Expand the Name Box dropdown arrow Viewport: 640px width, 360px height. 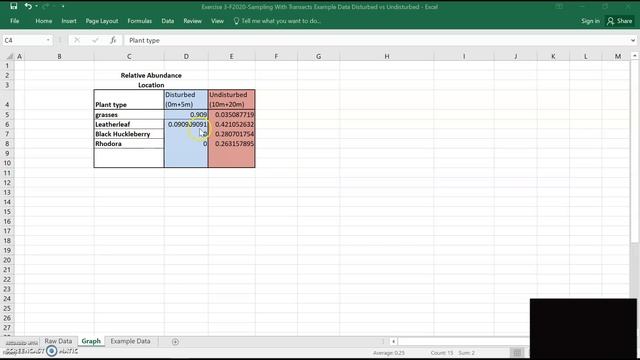pyautogui.click(x=48, y=40)
